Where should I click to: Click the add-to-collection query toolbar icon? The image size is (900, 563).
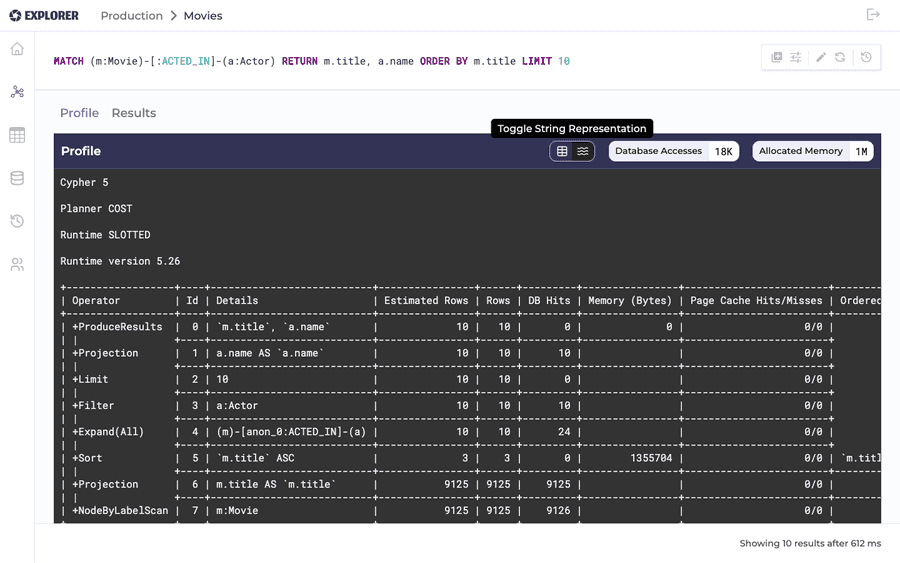pos(777,57)
